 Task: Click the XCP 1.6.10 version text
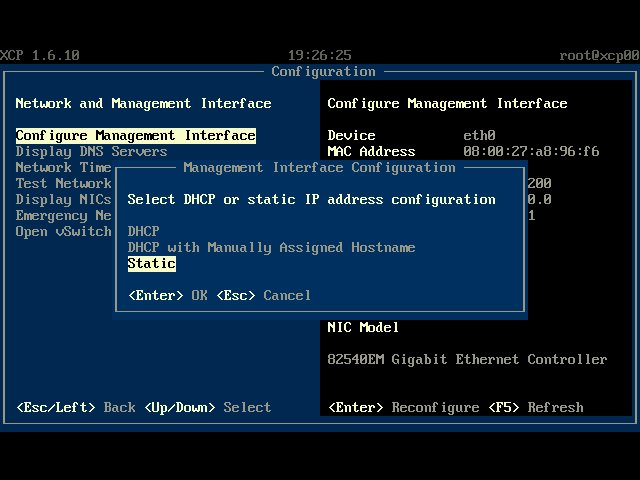40,56
